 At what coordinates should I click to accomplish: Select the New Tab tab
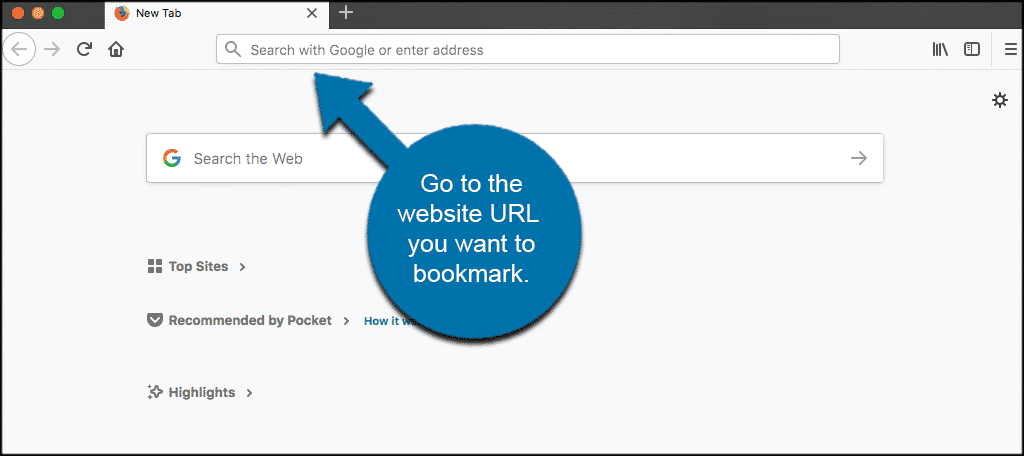pos(217,14)
